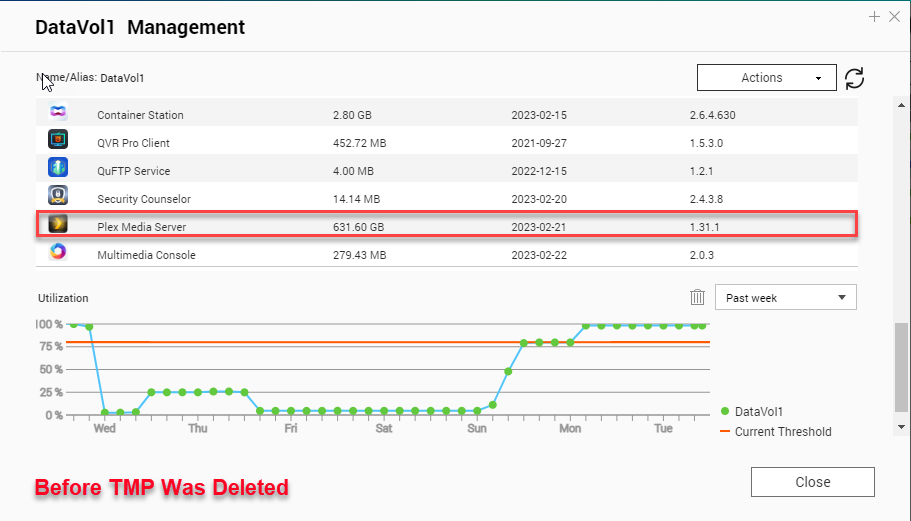Click the version 2.4.3.8
Image resolution: width=911 pixels, height=521 pixels.
(706, 199)
